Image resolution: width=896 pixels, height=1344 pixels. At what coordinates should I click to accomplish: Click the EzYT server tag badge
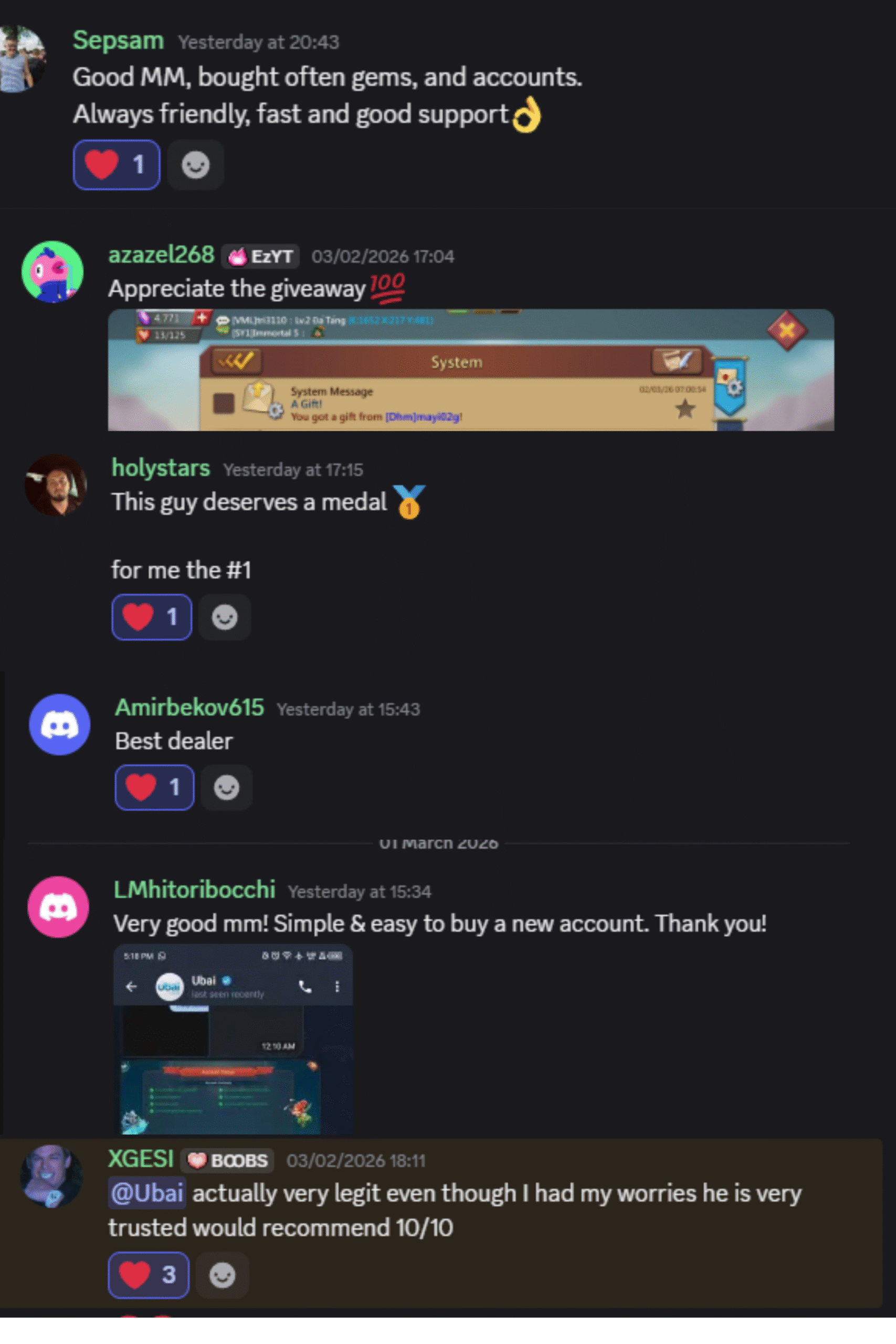[x=260, y=257]
